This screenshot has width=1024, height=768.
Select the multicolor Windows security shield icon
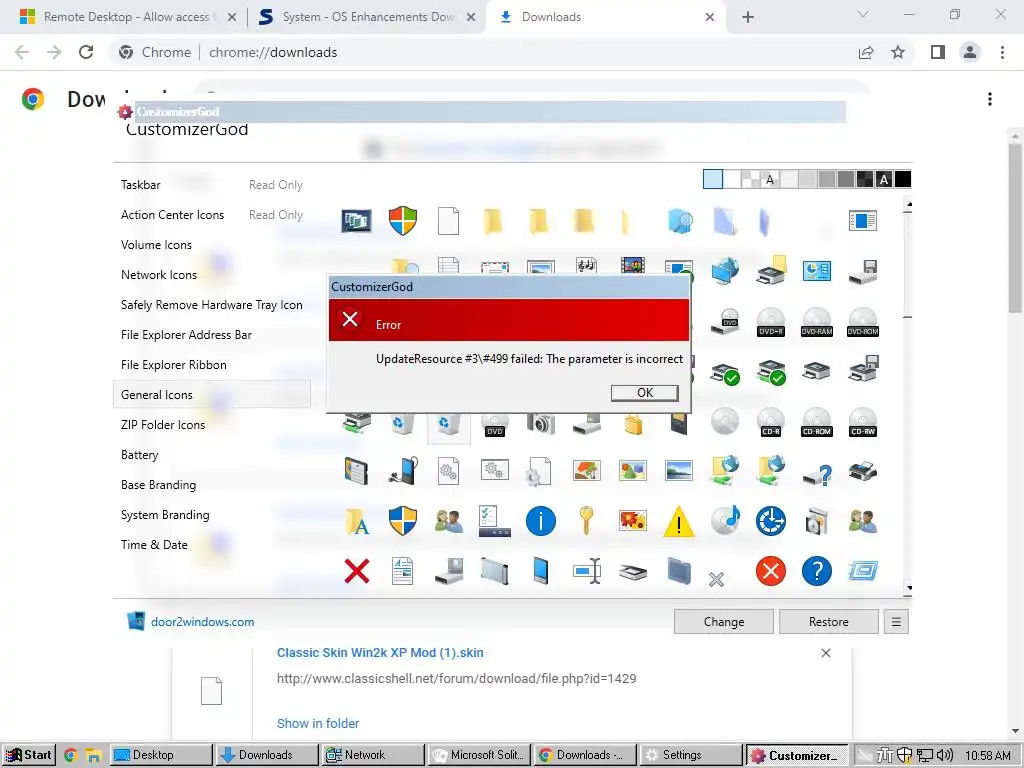pos(402,221)
